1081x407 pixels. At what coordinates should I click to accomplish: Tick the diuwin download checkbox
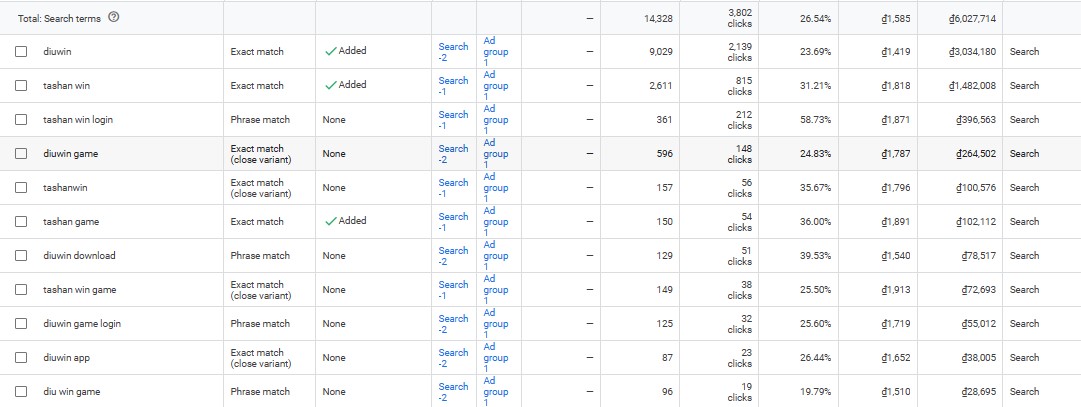(x=21, y=255)
